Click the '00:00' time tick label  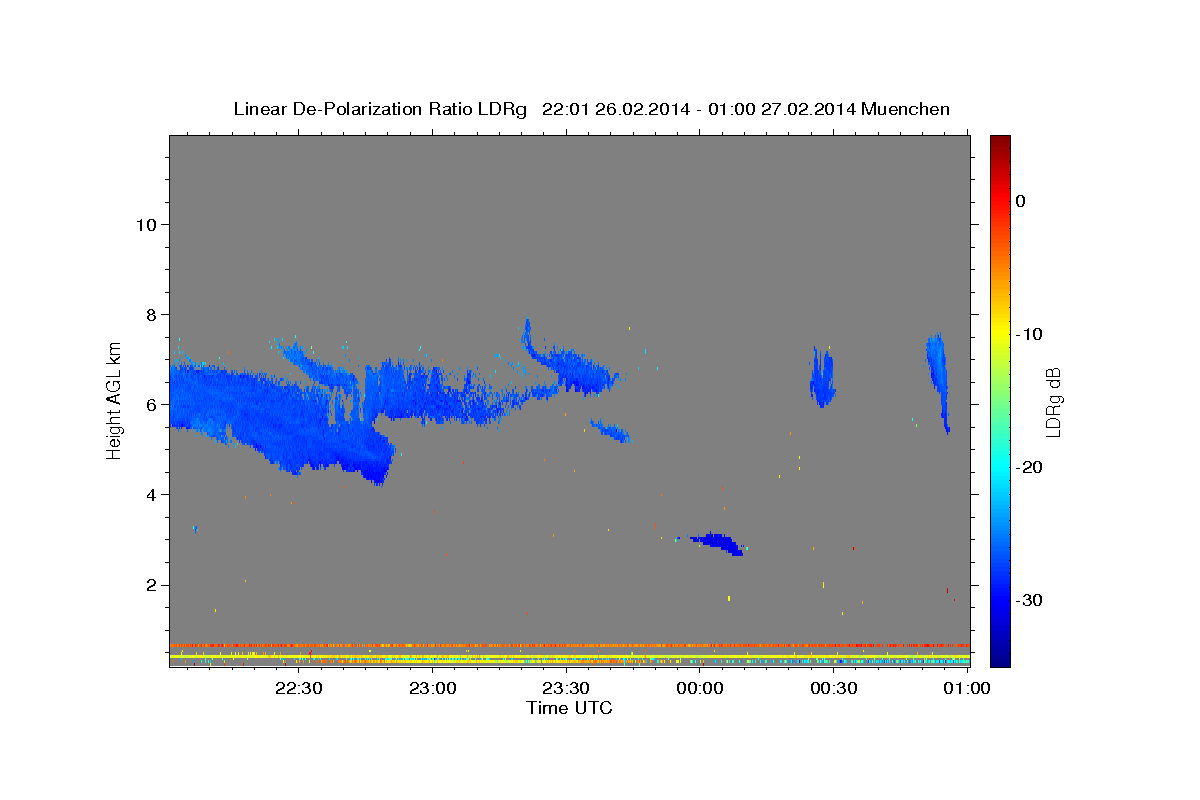coord(700,688)
